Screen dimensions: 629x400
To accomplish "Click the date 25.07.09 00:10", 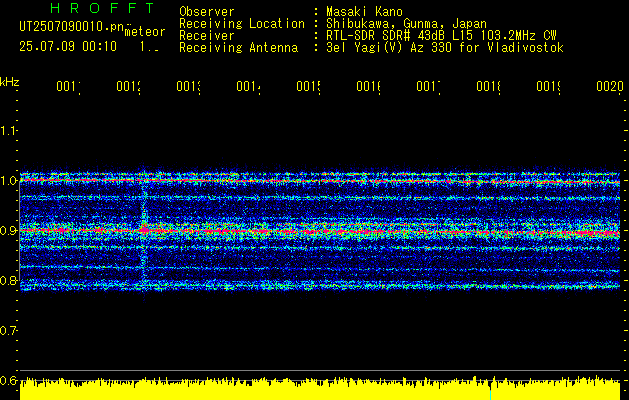I will coord(68,47).
